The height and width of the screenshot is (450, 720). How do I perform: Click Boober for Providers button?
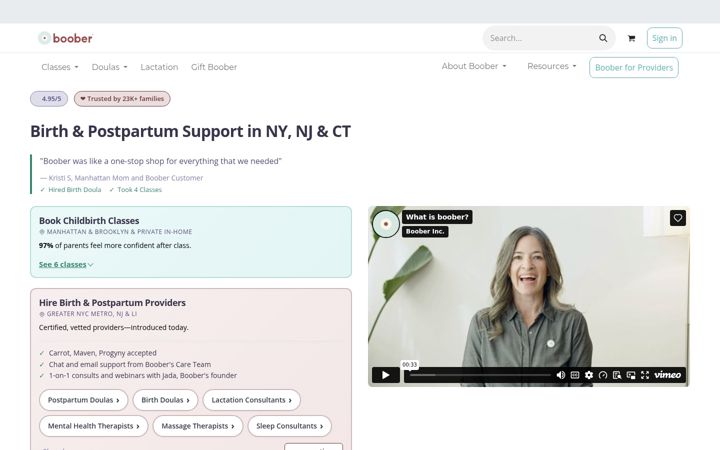tap(634, 68)
